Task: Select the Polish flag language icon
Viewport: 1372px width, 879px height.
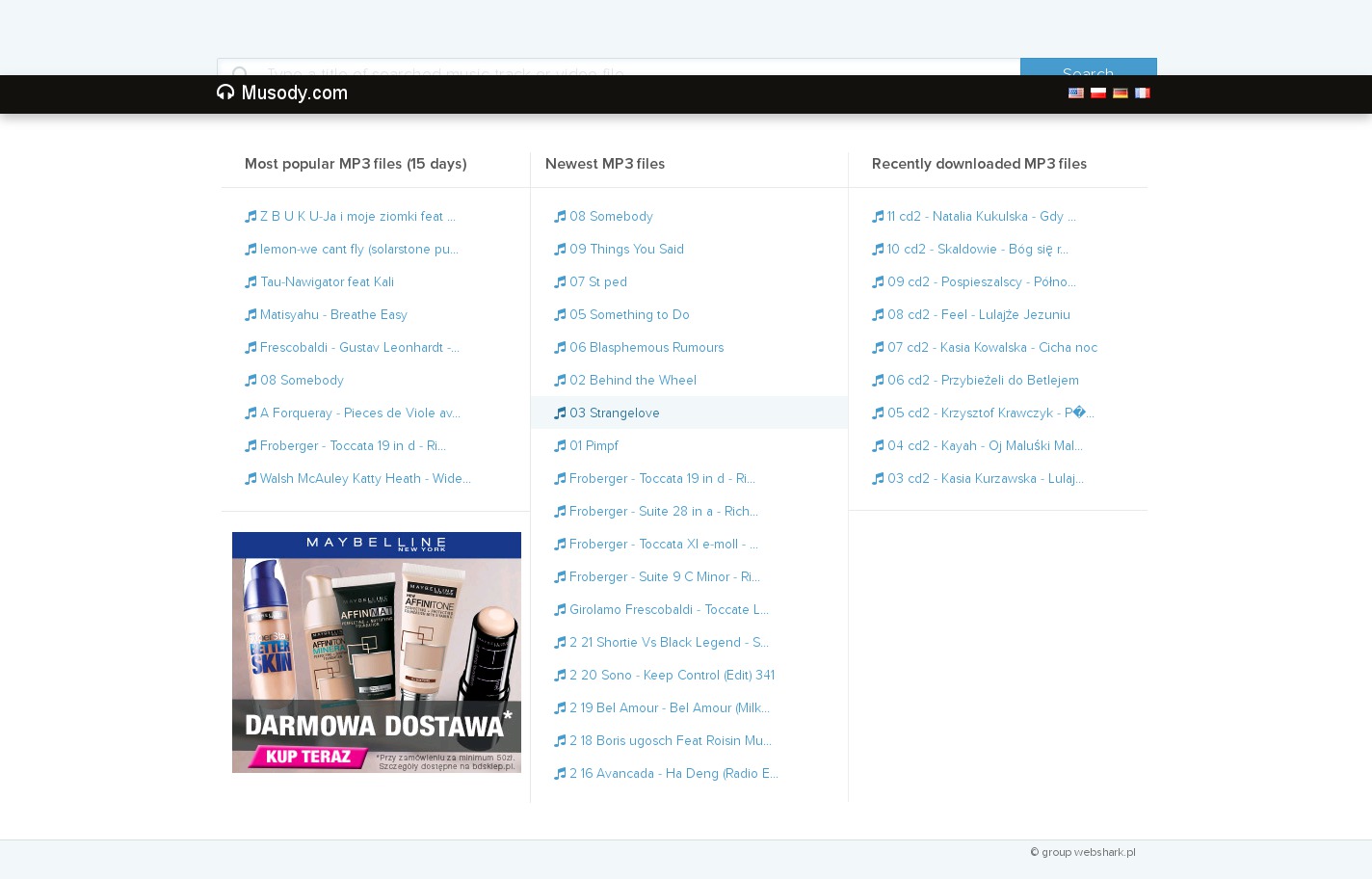Action: point(1097,93)
